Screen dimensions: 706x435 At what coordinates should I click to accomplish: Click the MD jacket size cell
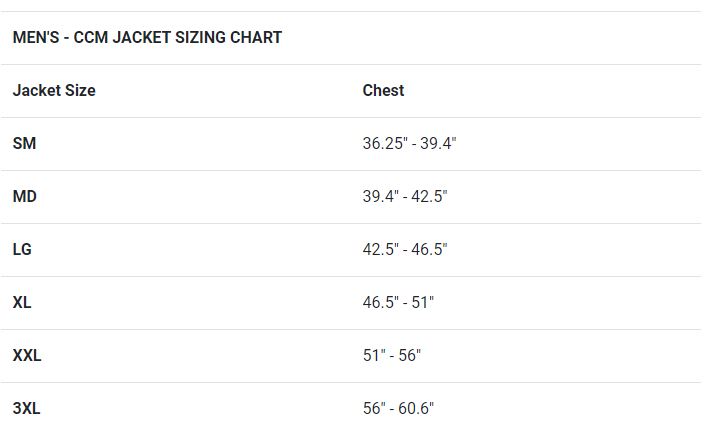(x=25, y=197)
